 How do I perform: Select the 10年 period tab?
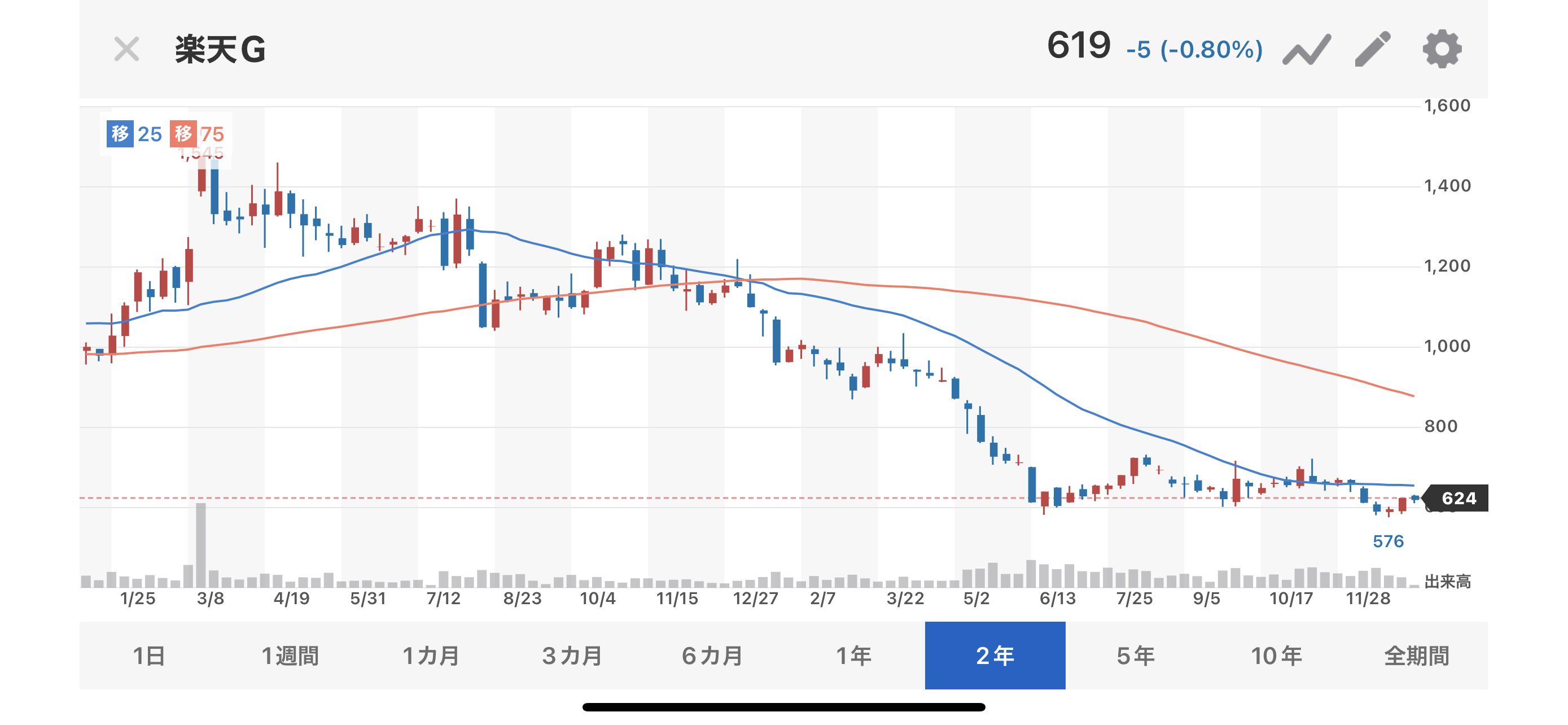(x=1276, y=656)
